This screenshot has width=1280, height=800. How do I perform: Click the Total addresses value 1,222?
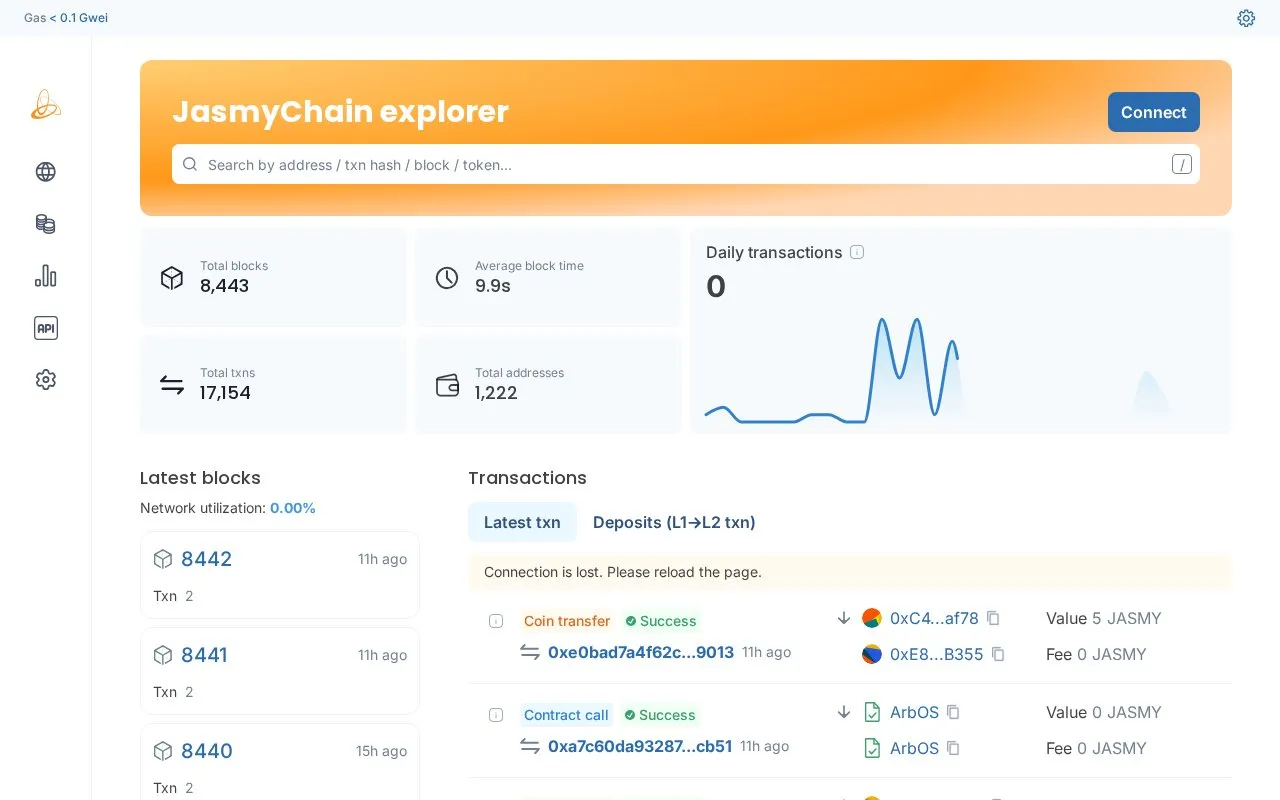[496, 393]
